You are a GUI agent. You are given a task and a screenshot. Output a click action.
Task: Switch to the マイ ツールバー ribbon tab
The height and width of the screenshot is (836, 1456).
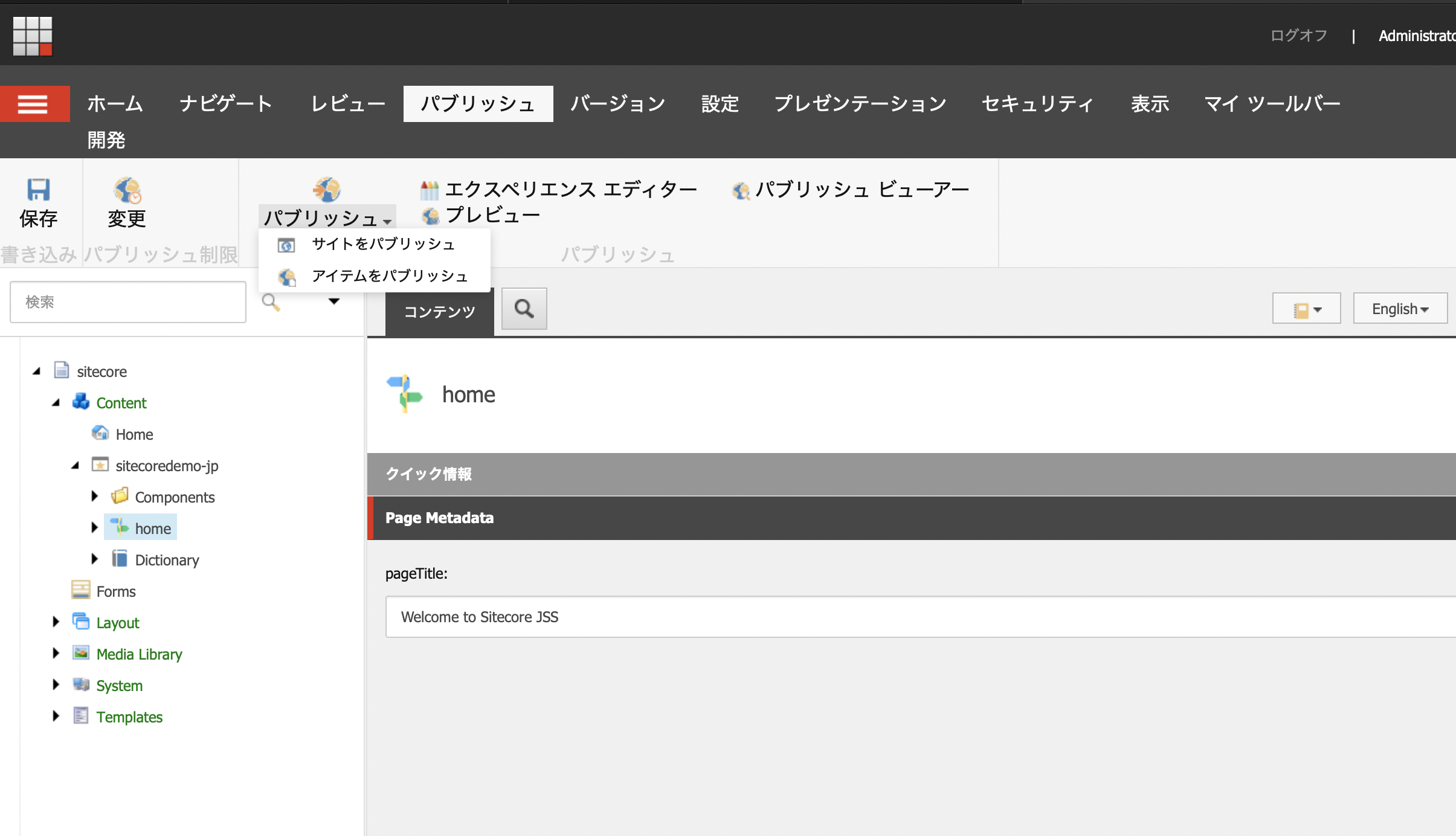[1272, 104]
